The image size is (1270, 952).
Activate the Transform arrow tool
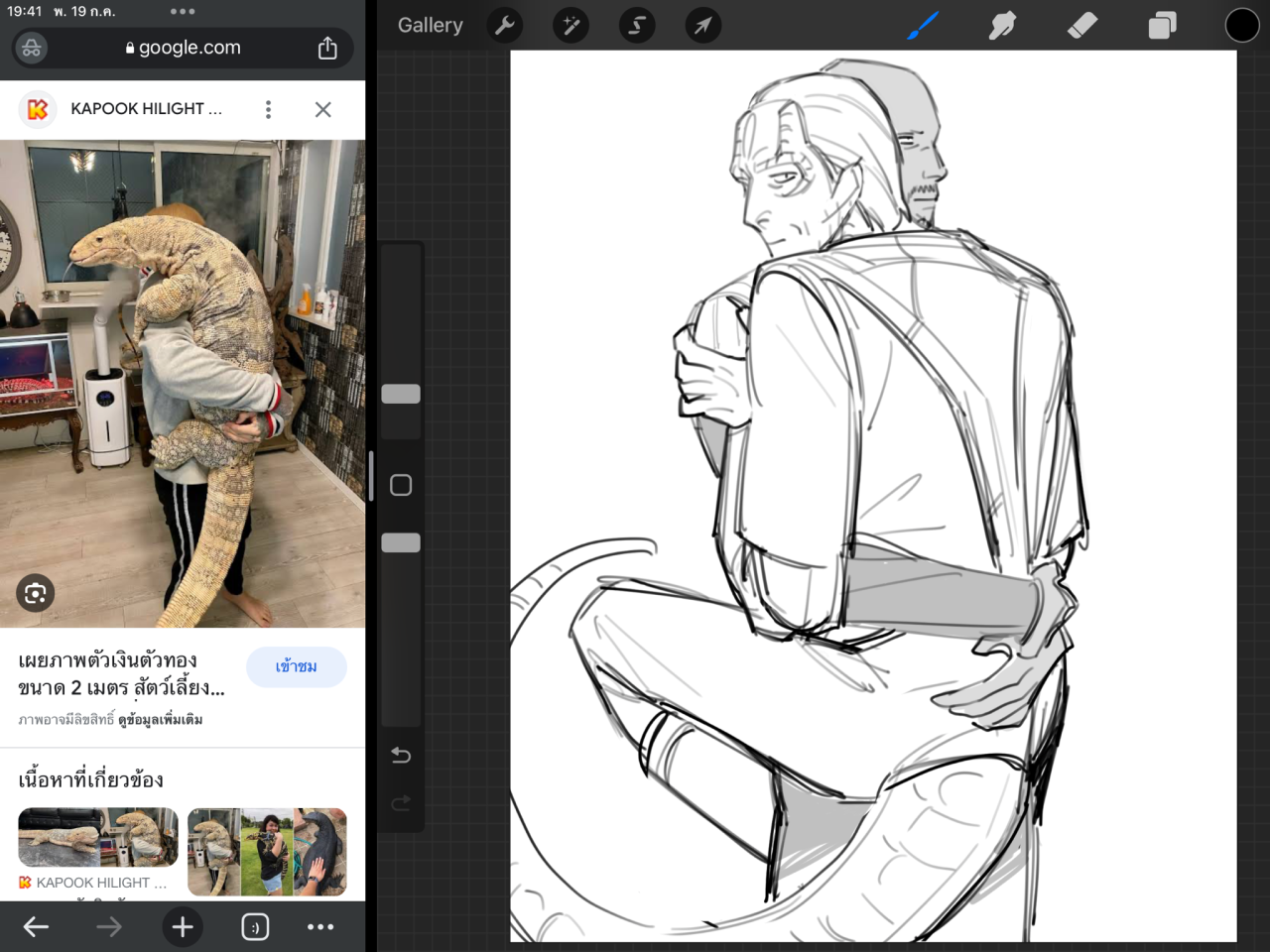[x=702, y=25]
